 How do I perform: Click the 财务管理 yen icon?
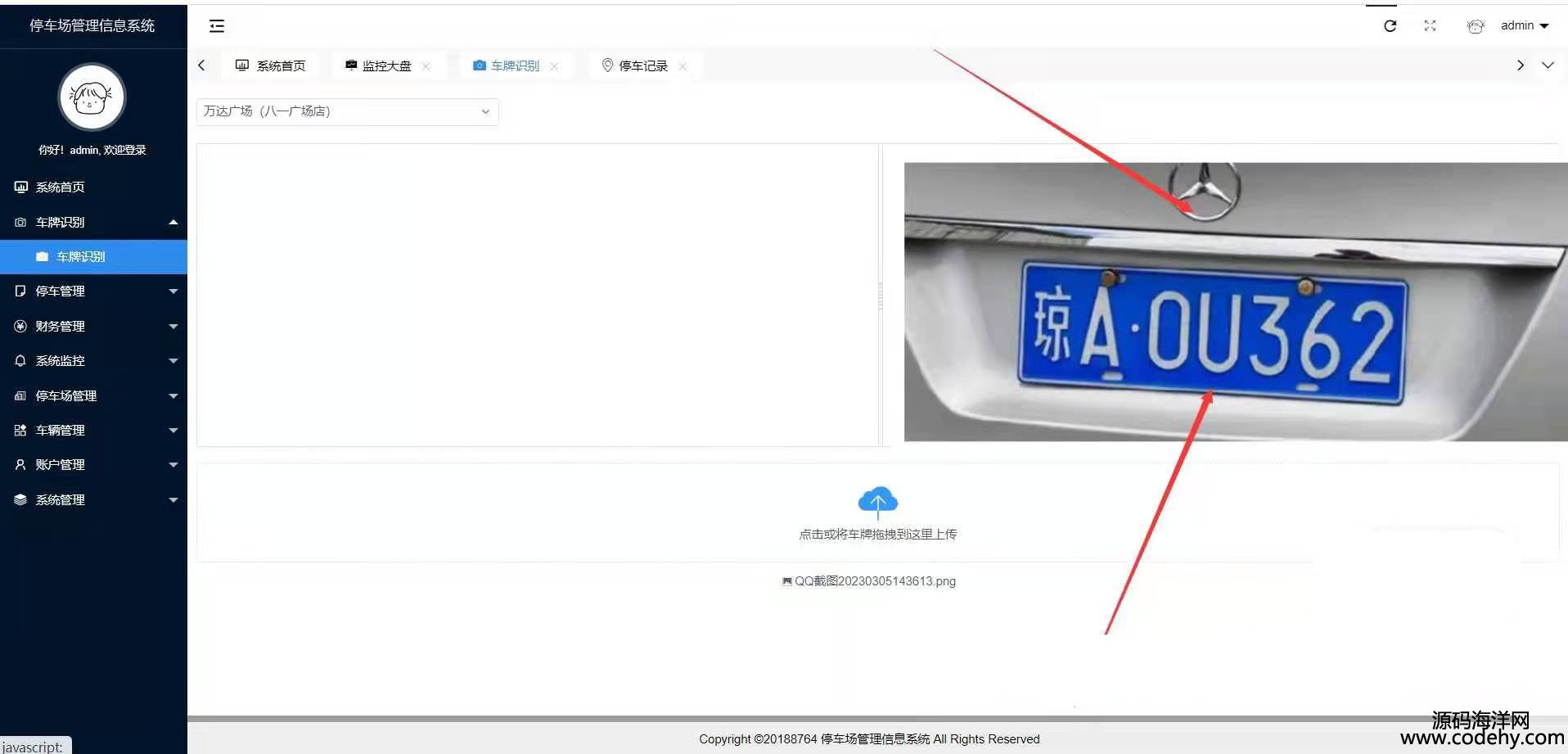(20, 326)
